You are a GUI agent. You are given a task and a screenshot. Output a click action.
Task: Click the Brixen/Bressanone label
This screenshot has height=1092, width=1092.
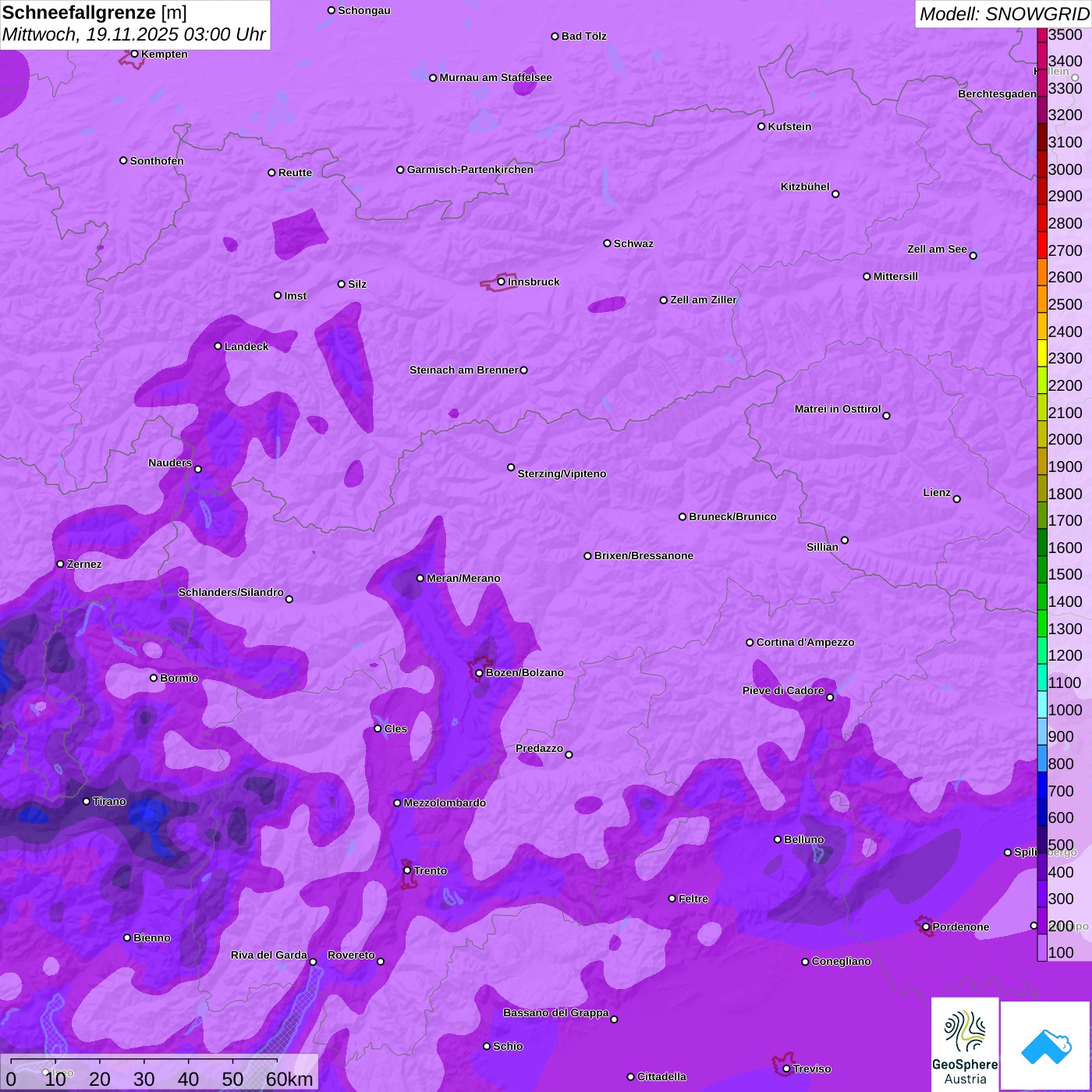pyautogui.click(x=643, y=556)
